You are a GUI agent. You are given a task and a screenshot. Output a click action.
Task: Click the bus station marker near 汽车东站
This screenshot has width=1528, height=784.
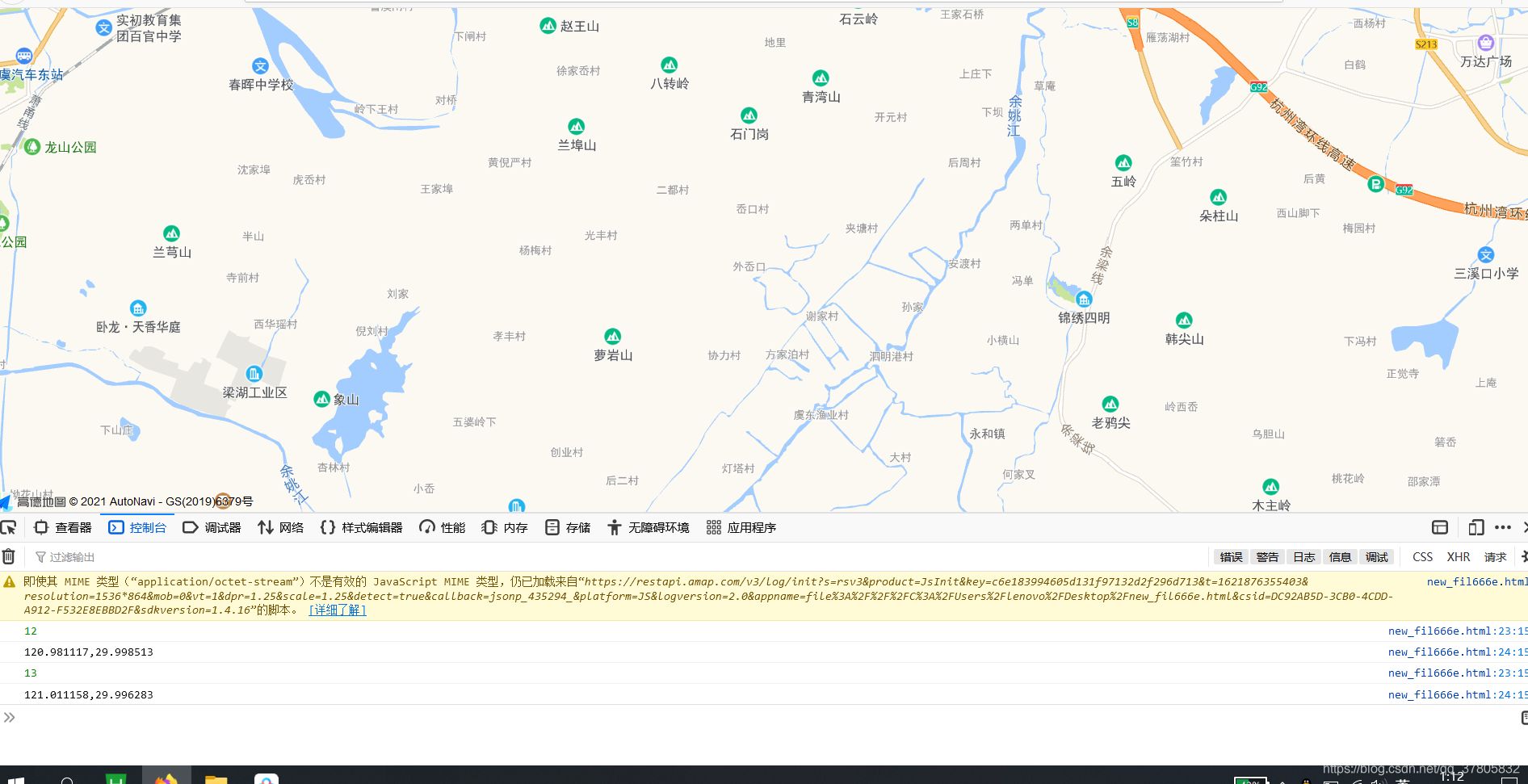(x=24, y=56)
